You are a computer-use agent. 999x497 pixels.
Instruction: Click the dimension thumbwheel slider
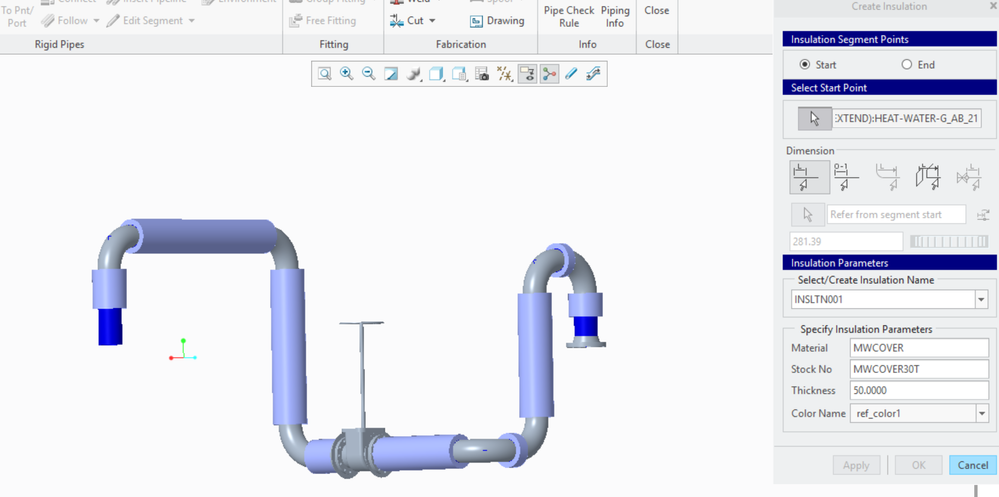pos(948,242)
